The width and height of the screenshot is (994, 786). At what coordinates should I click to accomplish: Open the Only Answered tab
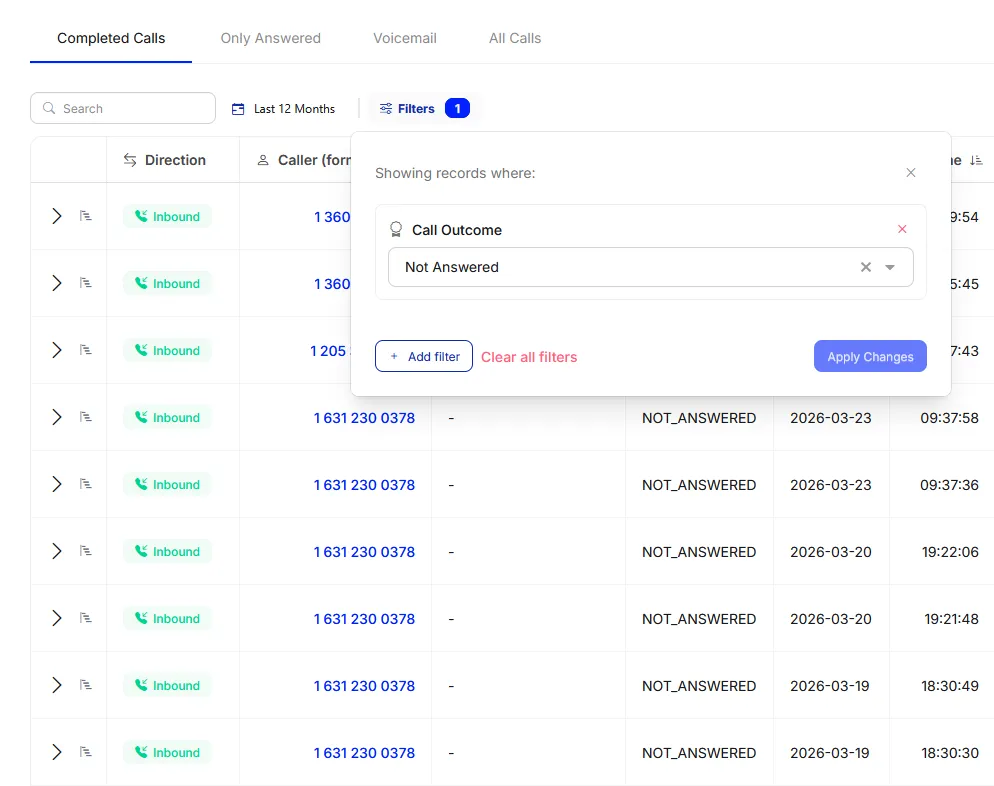pyautogui.click(x=270, y=38)
